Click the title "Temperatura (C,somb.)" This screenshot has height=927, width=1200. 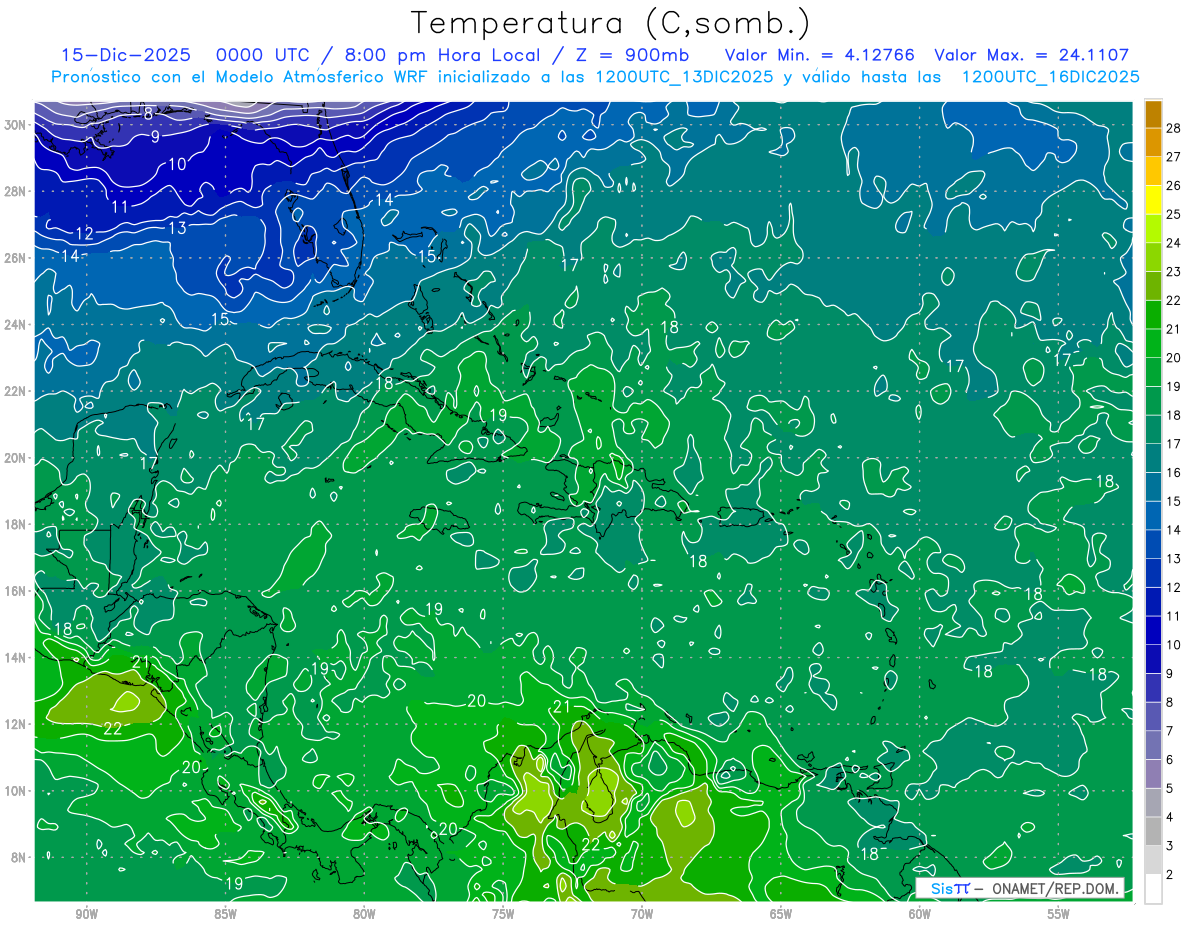(611, 23)
